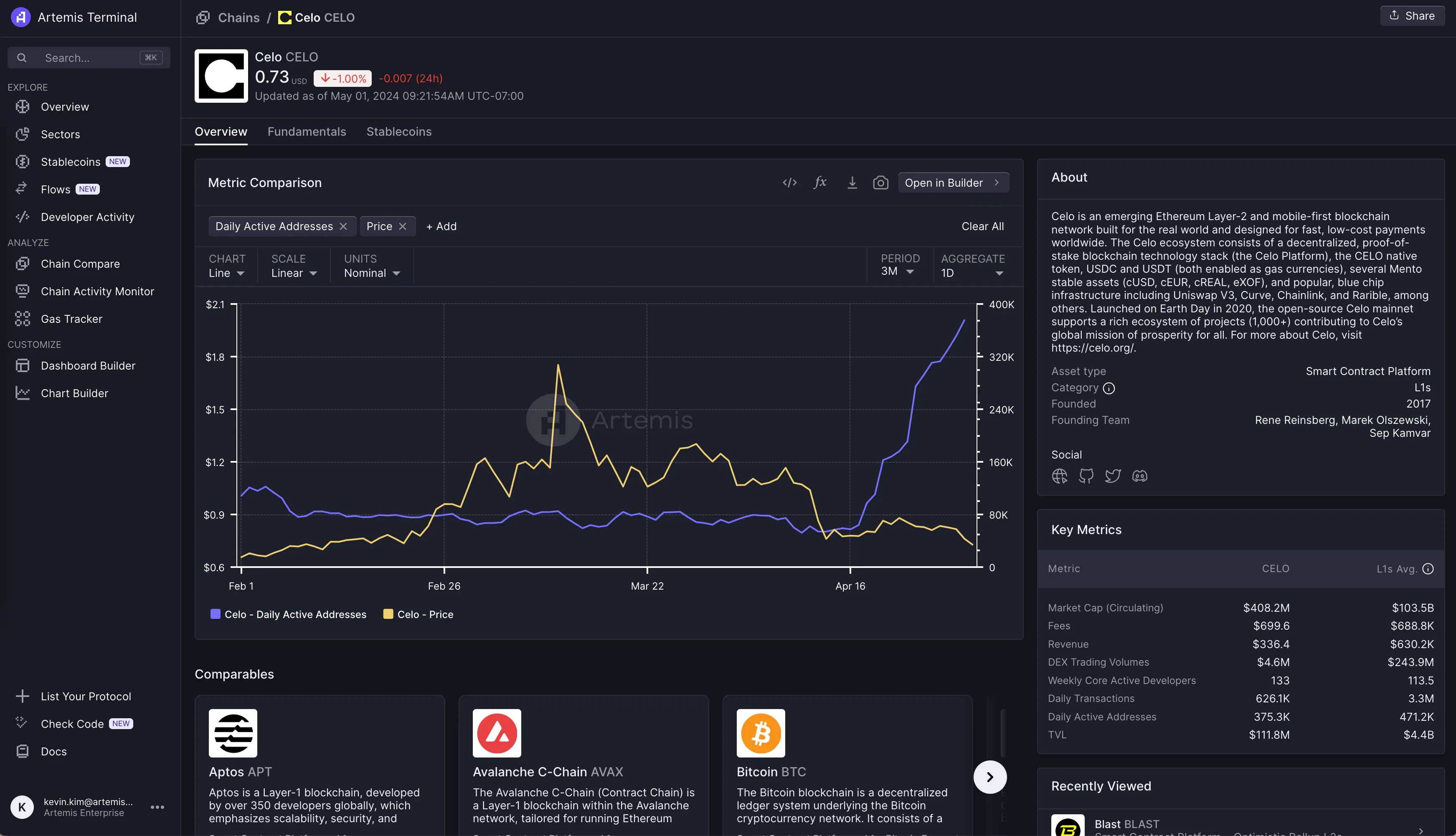1456x836 pixels.
Task: Click the DEX Trading Volumes metric label
Action: (1098, 663)
